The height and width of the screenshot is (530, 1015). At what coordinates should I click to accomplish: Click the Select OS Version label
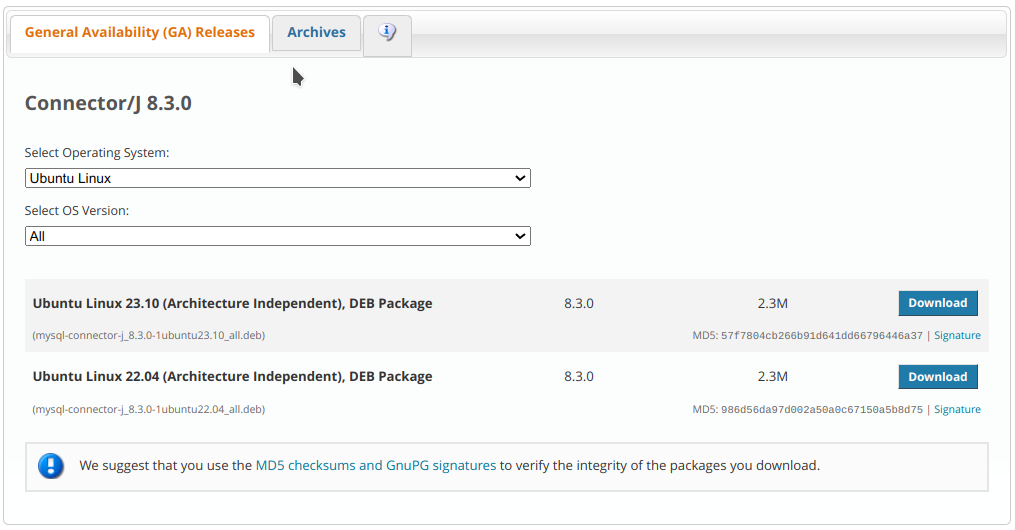[77, 211]
